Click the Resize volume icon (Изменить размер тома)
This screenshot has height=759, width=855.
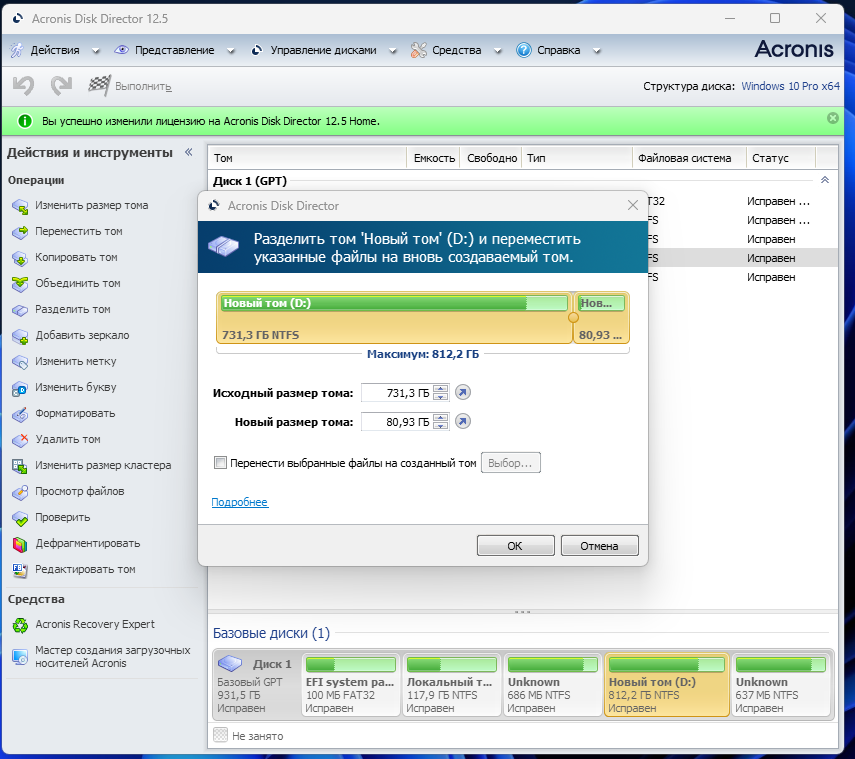pos(20,206)
